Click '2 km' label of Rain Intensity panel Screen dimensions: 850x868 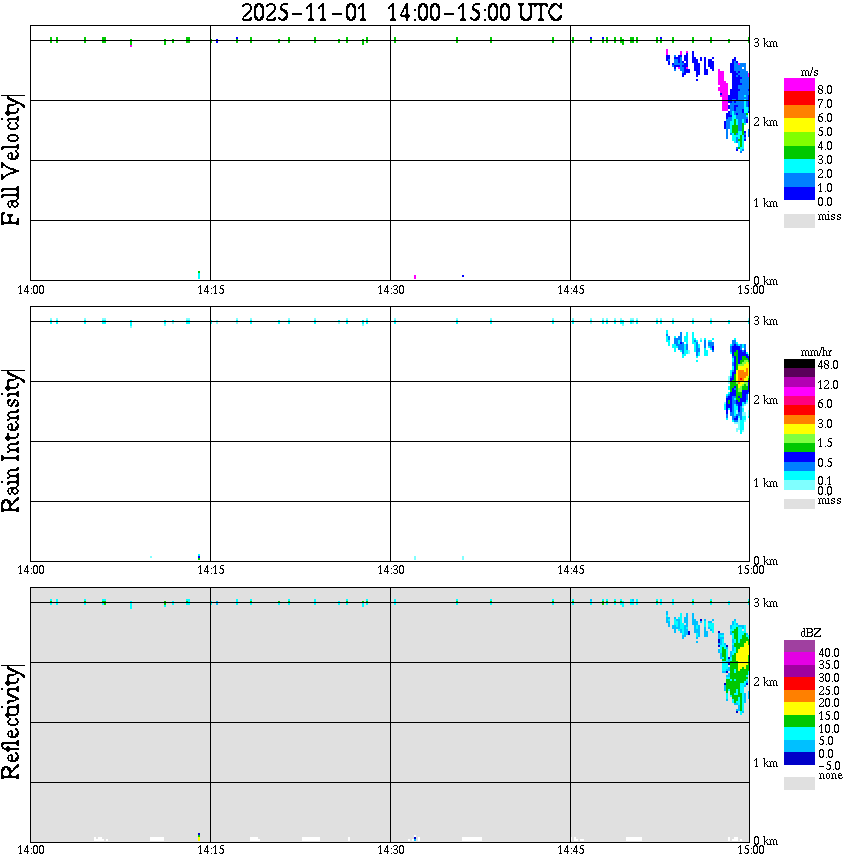click(766, 400)
